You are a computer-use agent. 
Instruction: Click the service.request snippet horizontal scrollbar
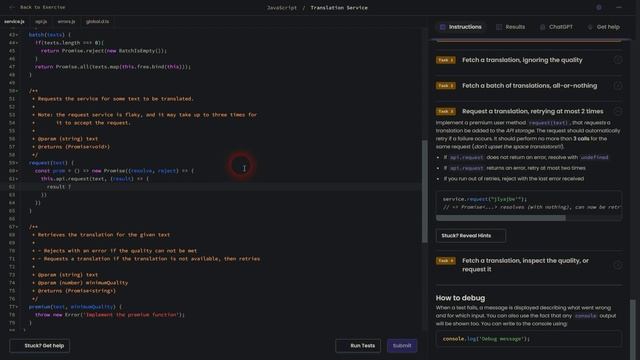coord(501,218)
